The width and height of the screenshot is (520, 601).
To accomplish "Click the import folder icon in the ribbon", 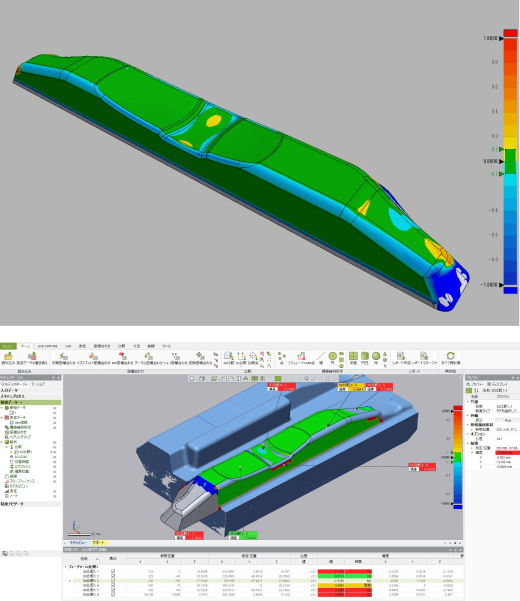I will point(8,356).
